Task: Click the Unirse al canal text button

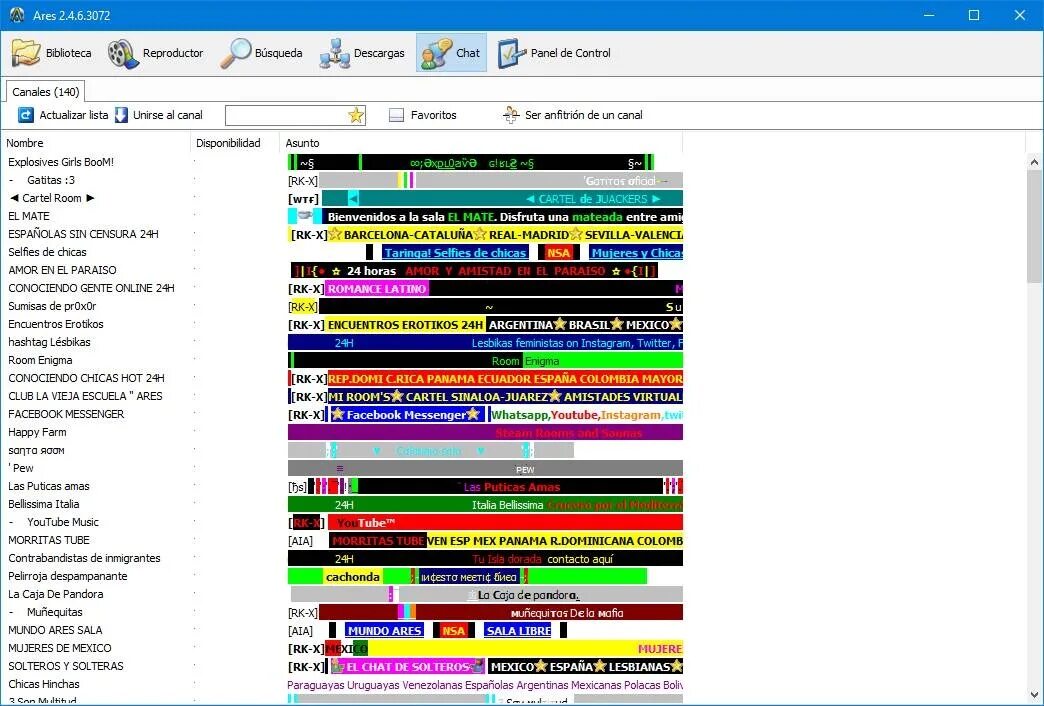Action: pos(168,115)
